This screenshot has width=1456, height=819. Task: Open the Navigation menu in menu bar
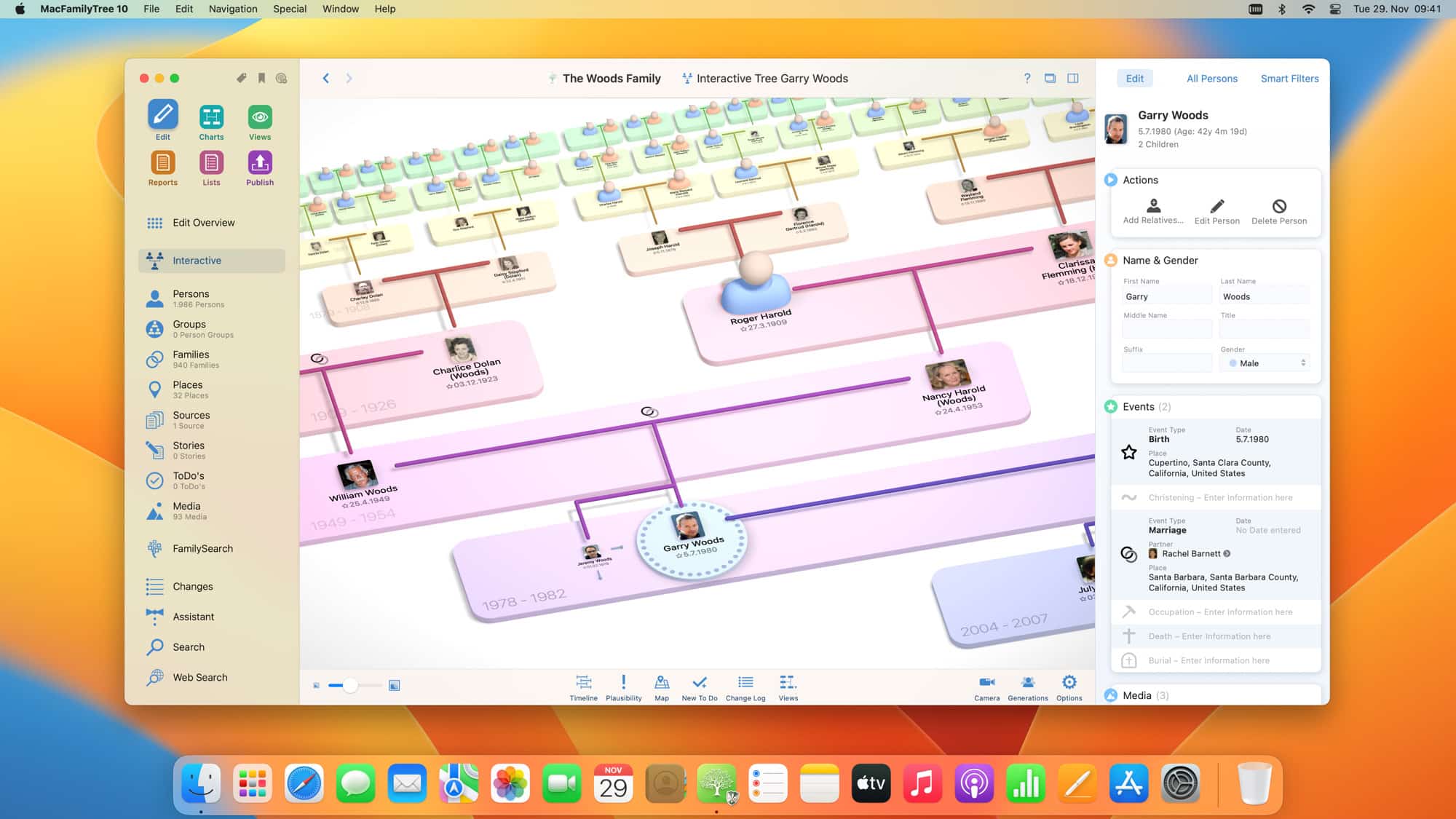(x=233, y=9)
